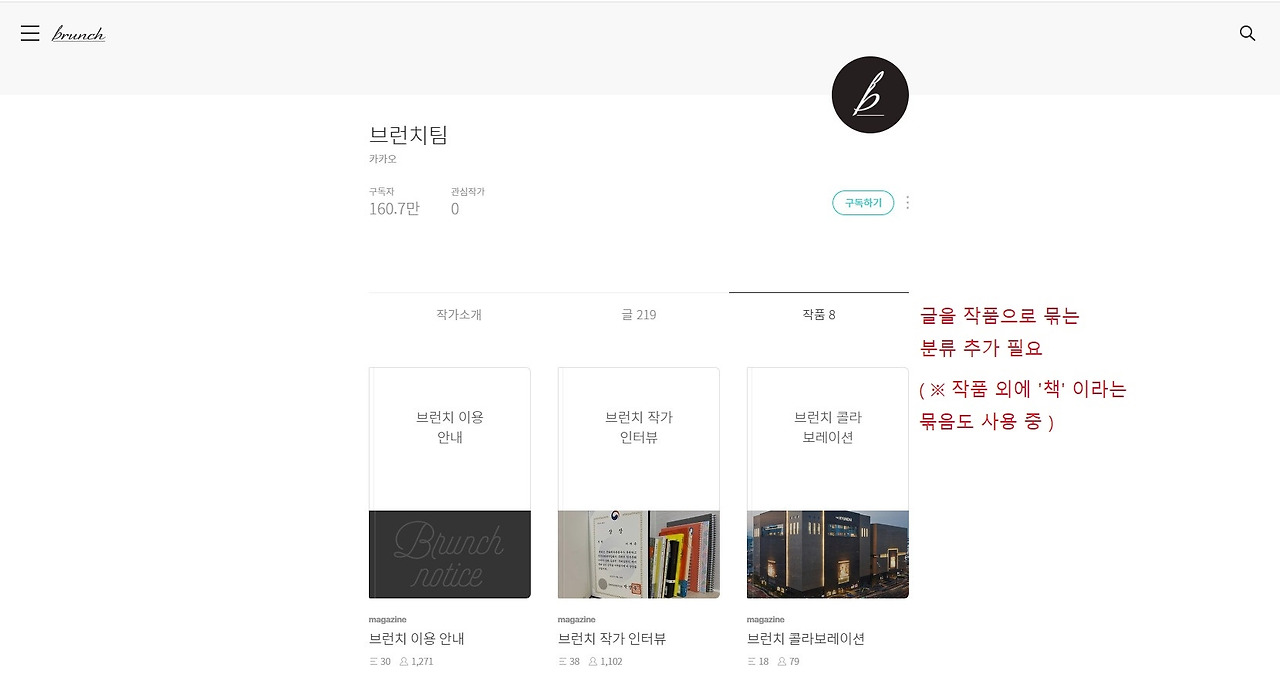Click the 브런치 작가 인터뷰 title link
Image resolution: width=1280 pixels, height=691 pixels.
point(612,639)
